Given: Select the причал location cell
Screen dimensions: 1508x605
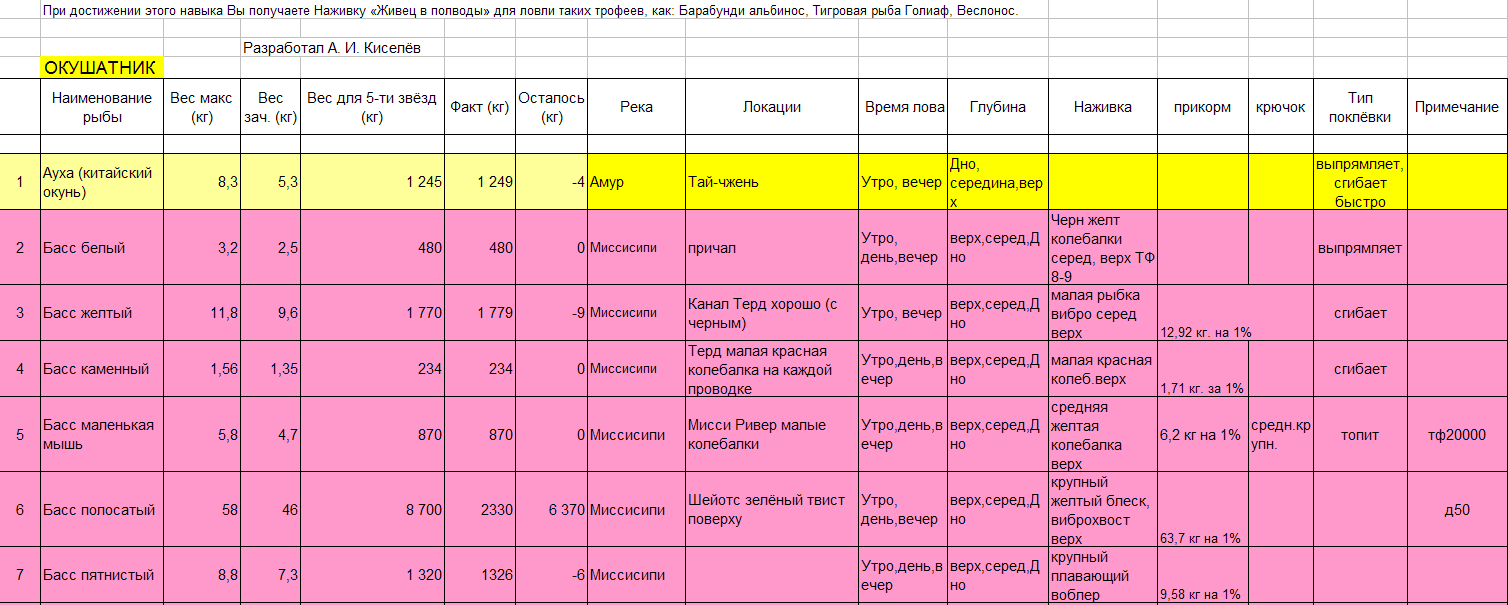Looking at the screenshot, I should tap(772, 248).
